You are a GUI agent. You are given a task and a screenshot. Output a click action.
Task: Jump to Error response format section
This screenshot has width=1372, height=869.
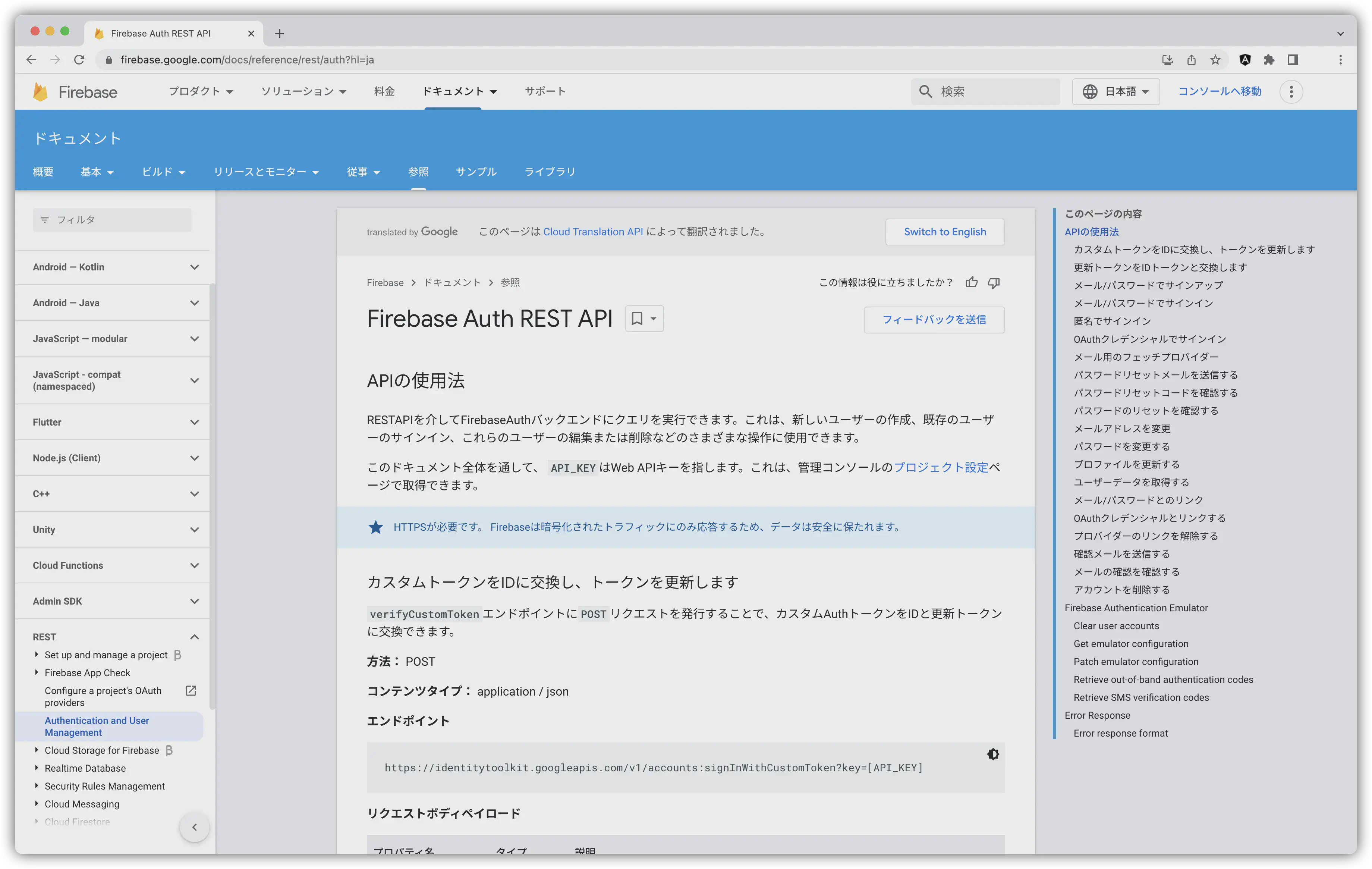[x=1121, y=733]
